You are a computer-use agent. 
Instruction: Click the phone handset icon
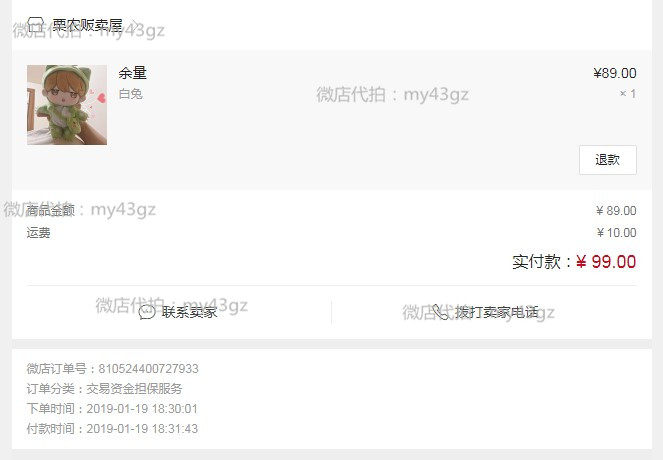(x=440, y=312)
